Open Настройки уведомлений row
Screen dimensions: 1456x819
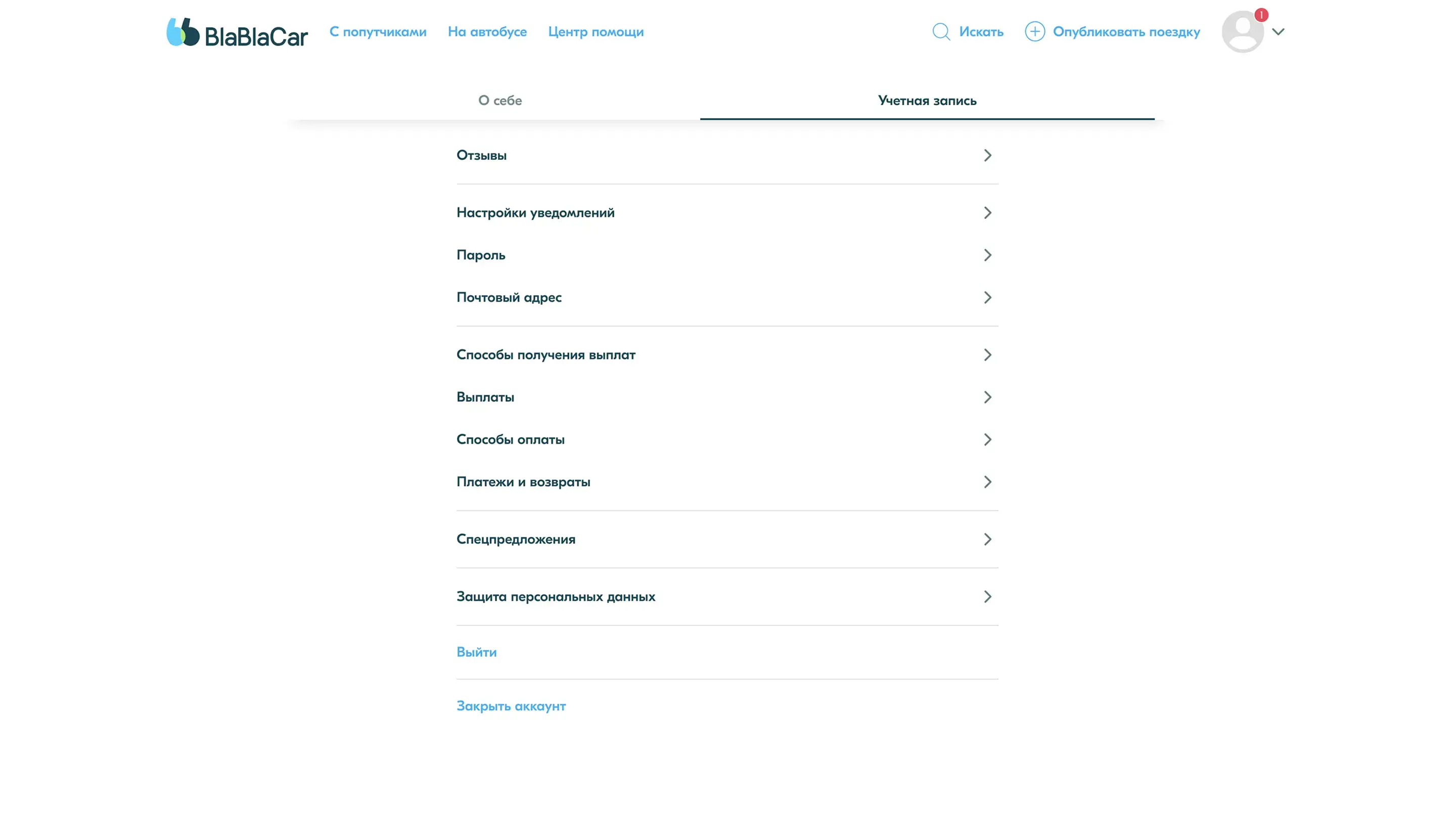point(535,213)
